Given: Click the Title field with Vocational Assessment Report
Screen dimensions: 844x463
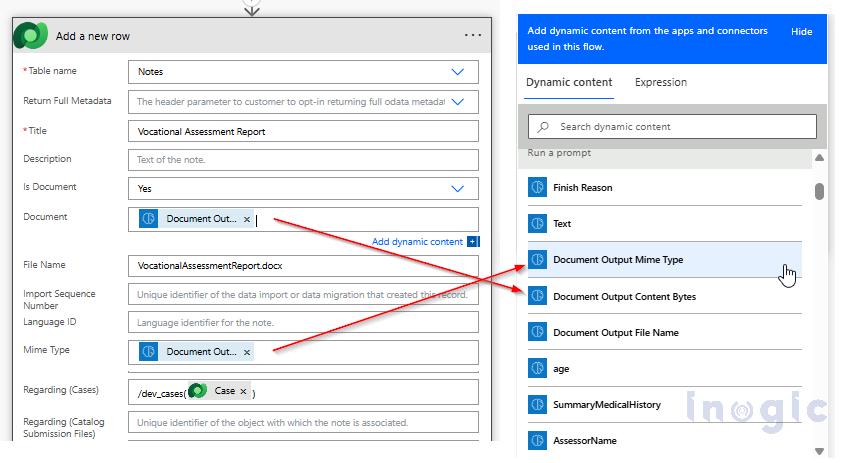Looking at the screenshot, I should point(303,131).
